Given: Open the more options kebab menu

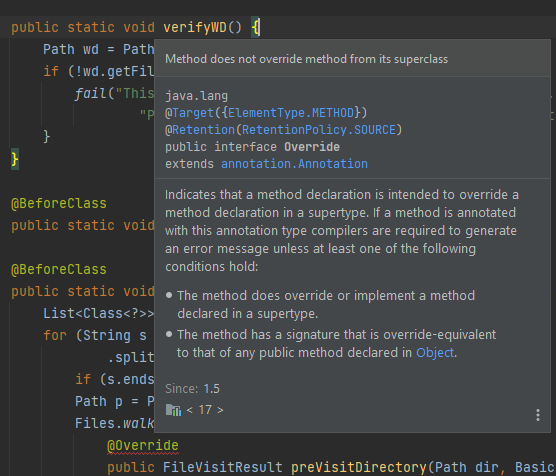Looking at the screenshot, I should 538,415.
